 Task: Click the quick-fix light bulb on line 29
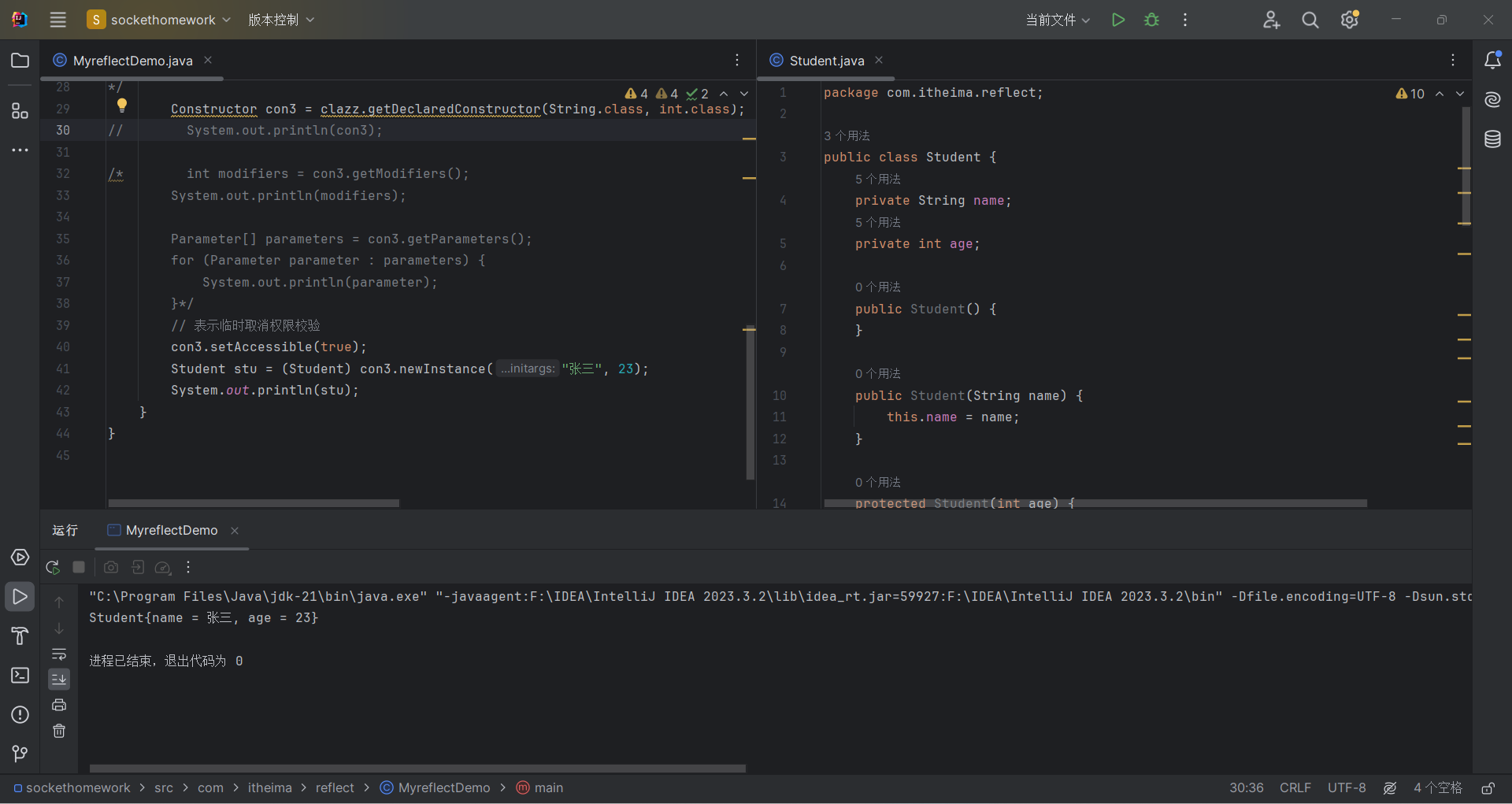point(122,105)
